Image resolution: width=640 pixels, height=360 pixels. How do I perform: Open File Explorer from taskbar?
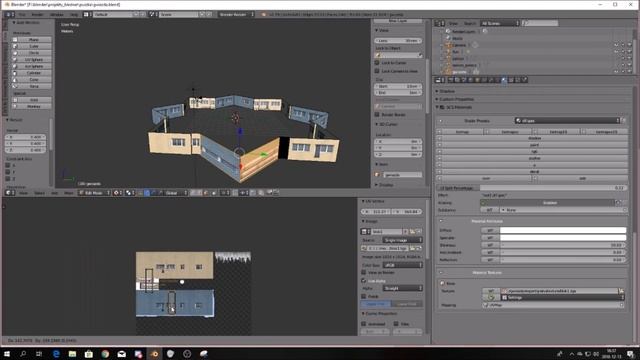click(72, 353)
